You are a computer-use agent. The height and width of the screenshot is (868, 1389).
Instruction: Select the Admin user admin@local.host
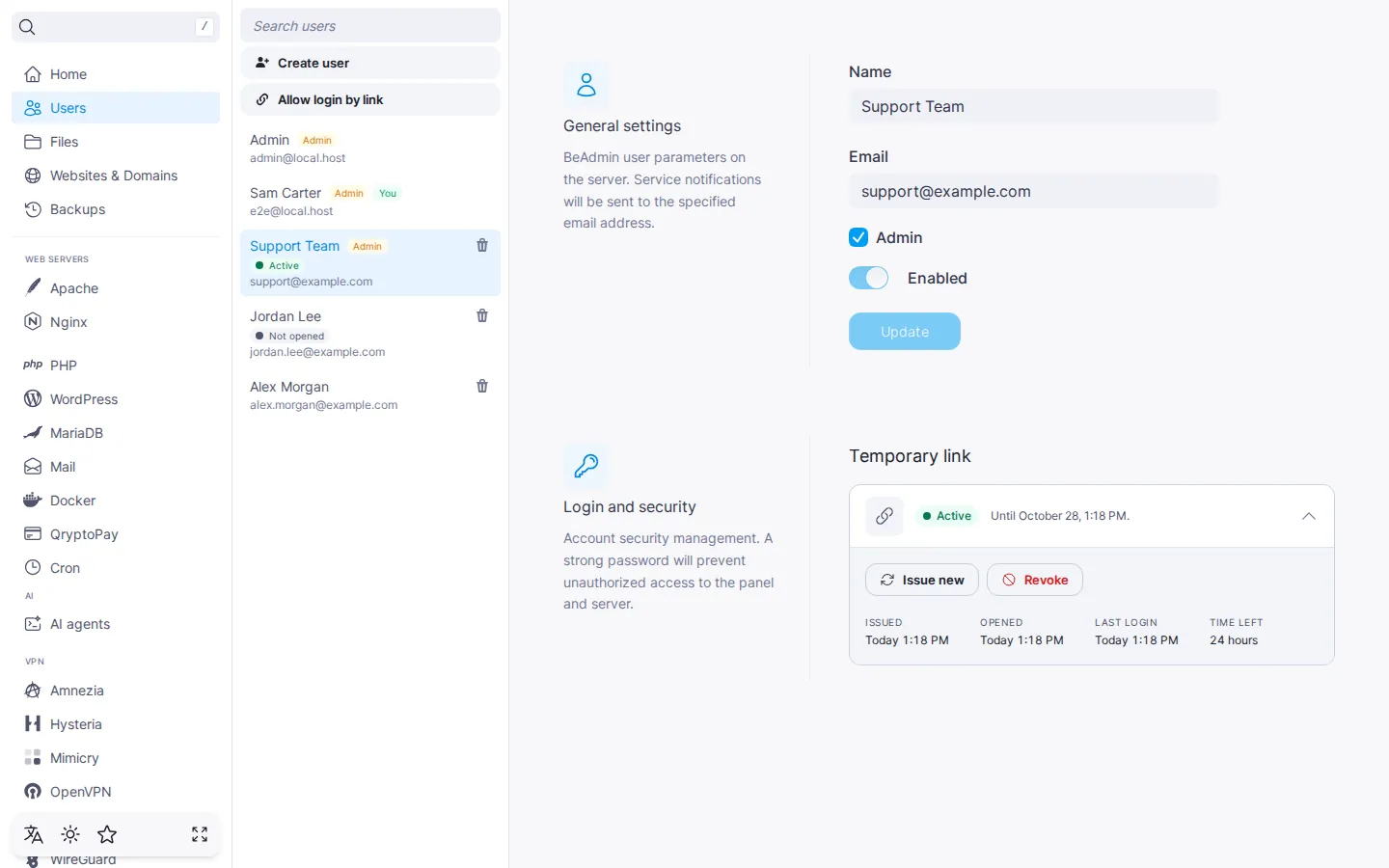(x=370, y=149)
